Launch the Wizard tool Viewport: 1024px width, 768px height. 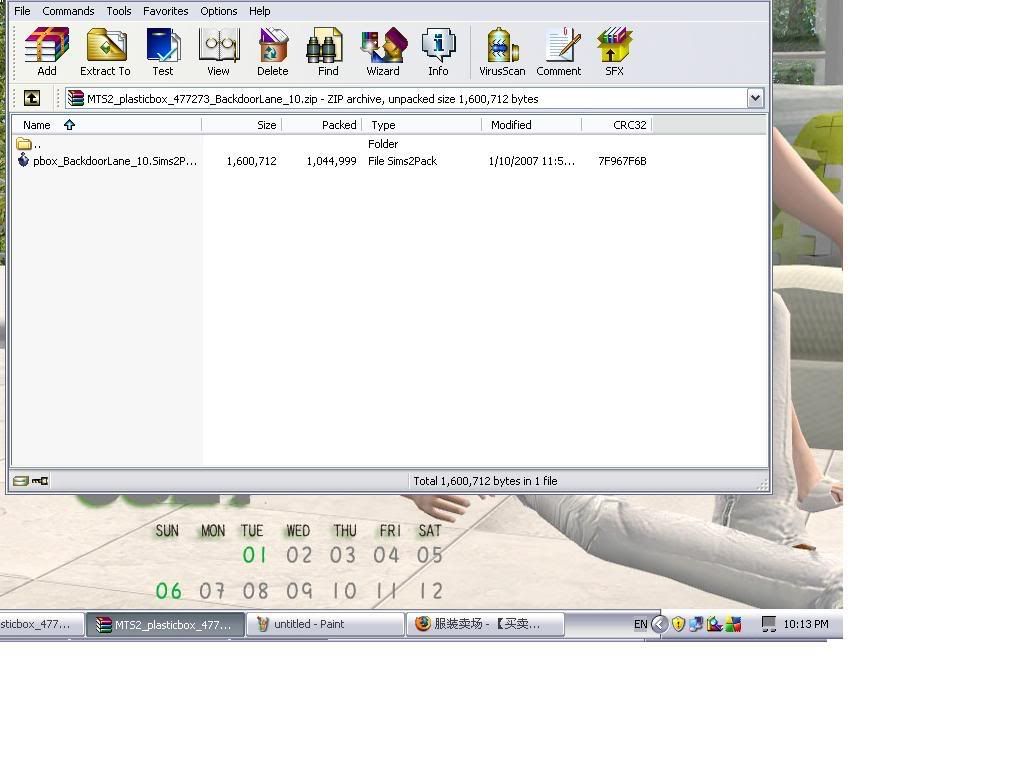[383, 52]
